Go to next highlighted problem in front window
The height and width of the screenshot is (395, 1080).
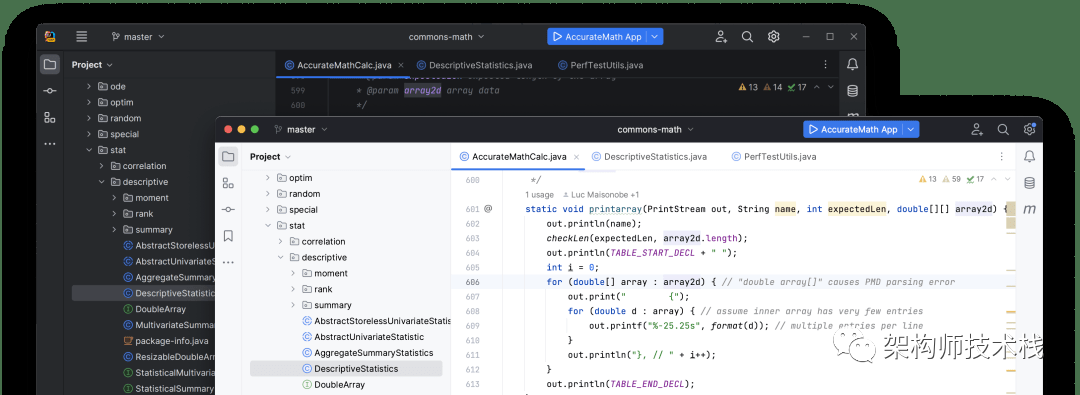click(1008, 179)
